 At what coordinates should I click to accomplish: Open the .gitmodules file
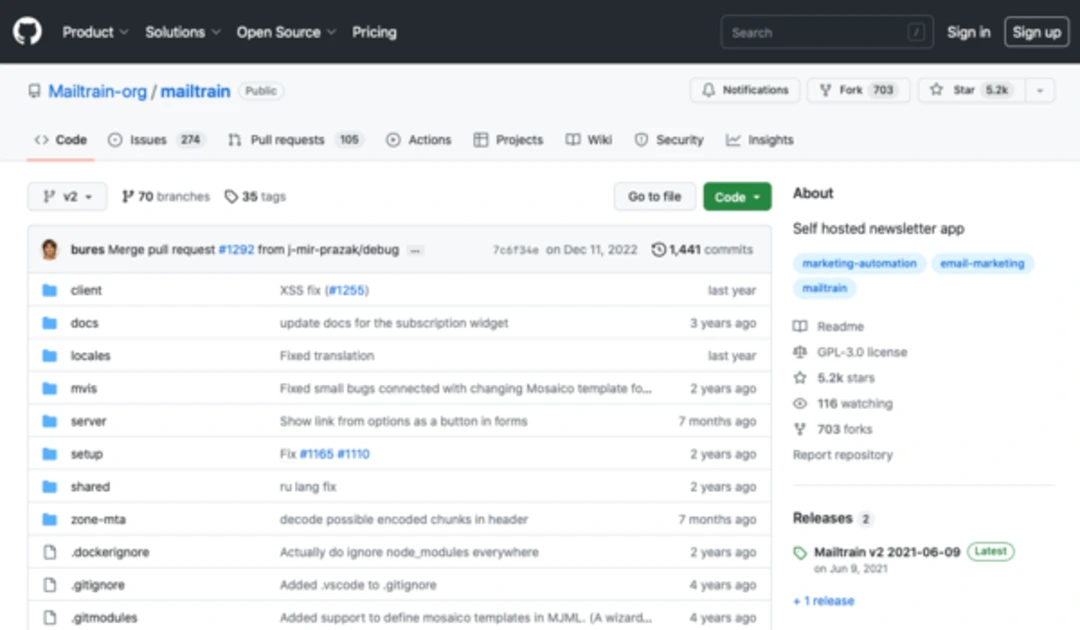(103, 618)
